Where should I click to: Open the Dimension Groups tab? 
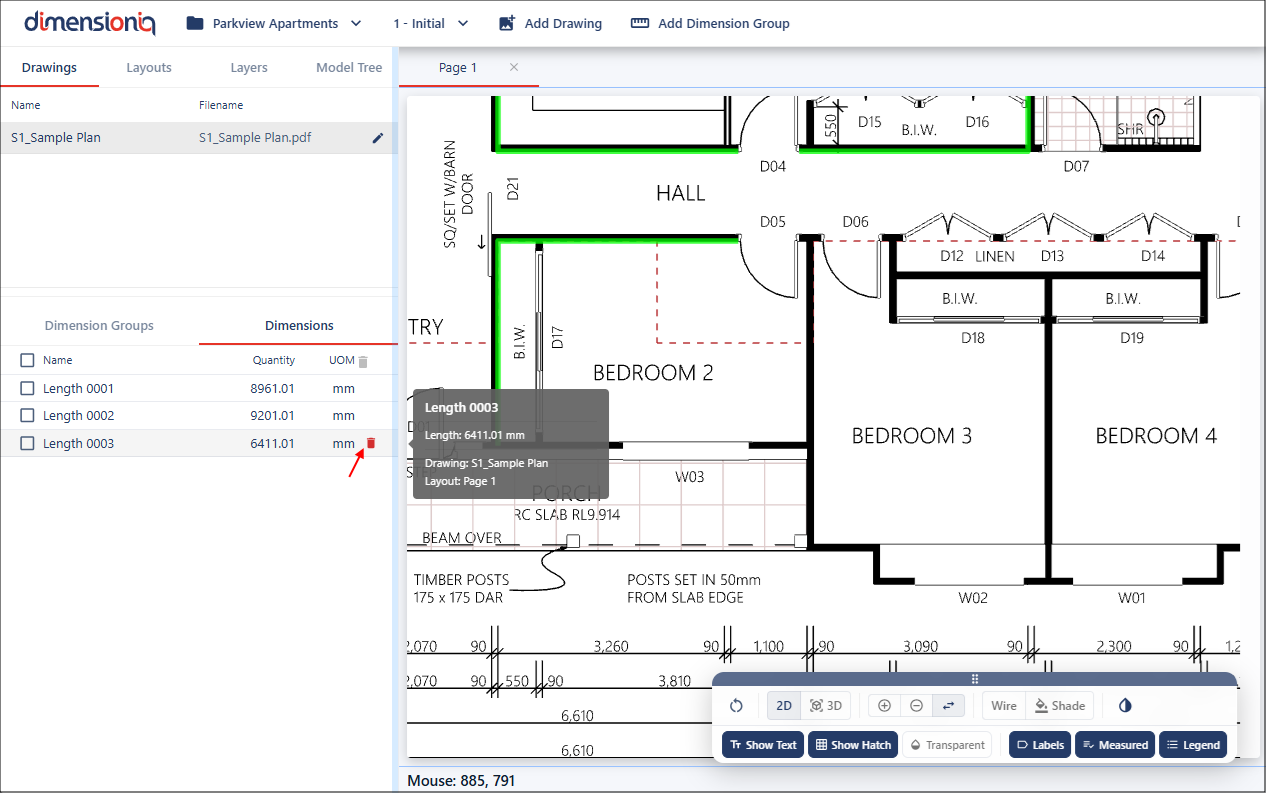pos(99,325)
